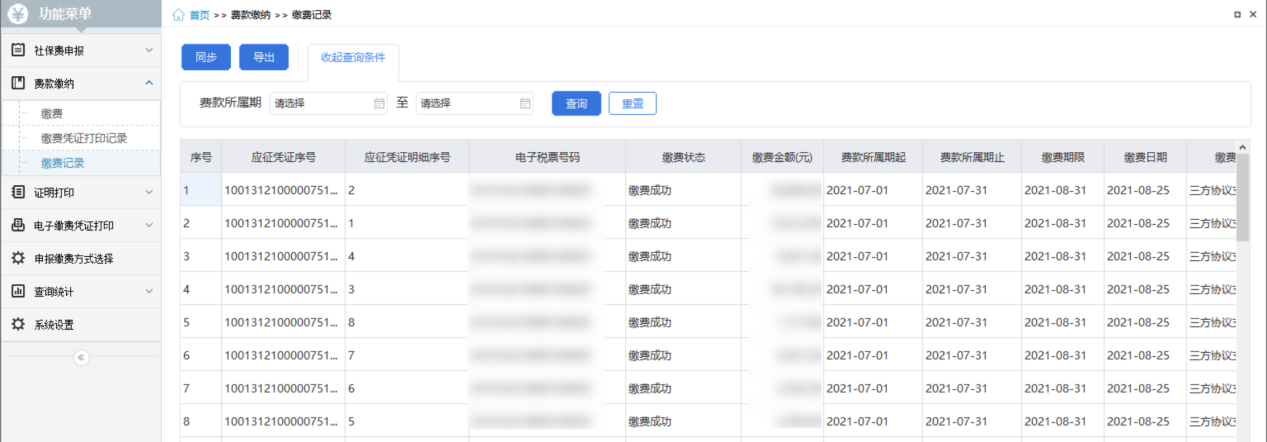Click the 系统设置 gear icon
This screenshot has height=442, width=1267.
(18, 324)
